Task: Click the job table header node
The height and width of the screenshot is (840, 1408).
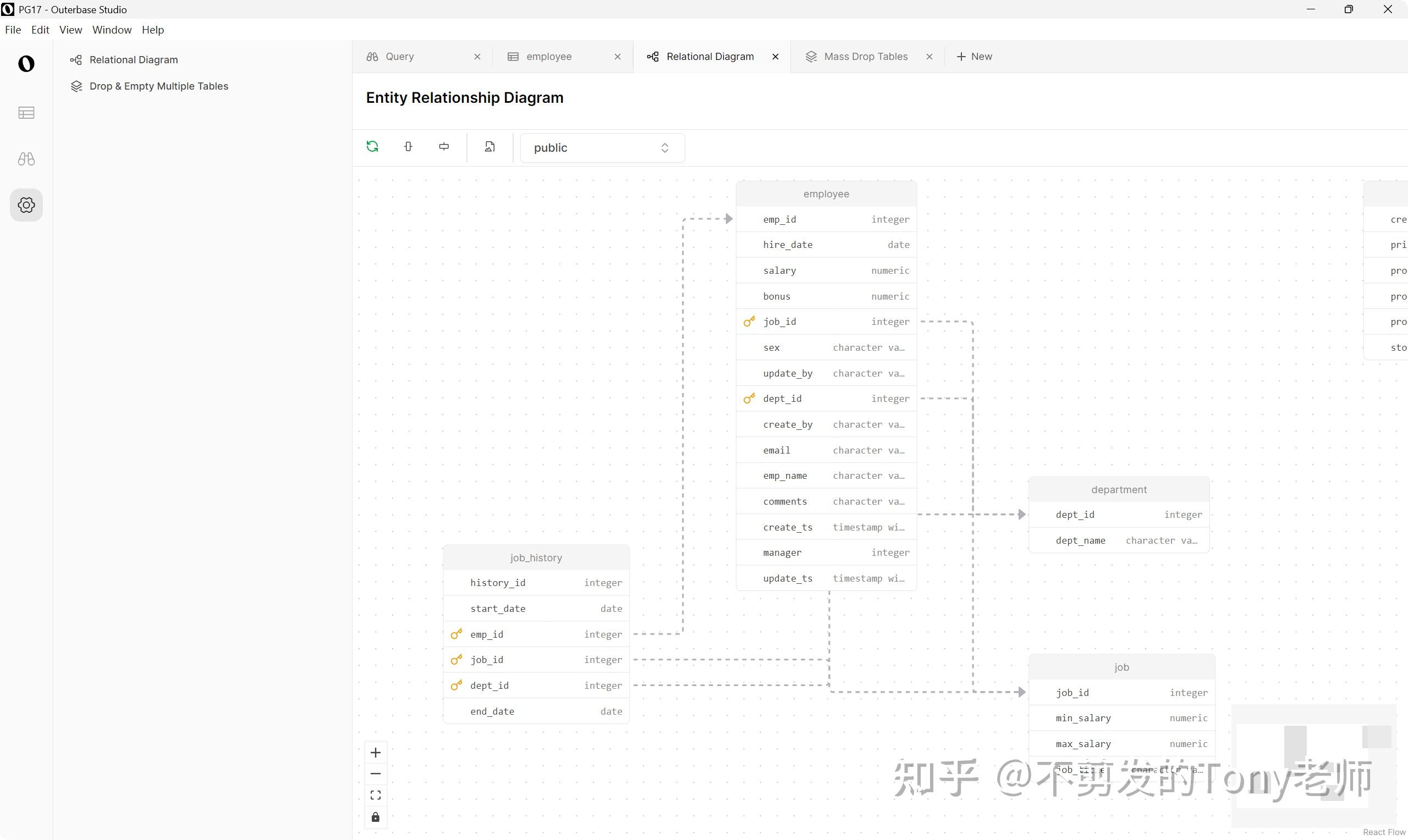Action: coord(1121,667)
